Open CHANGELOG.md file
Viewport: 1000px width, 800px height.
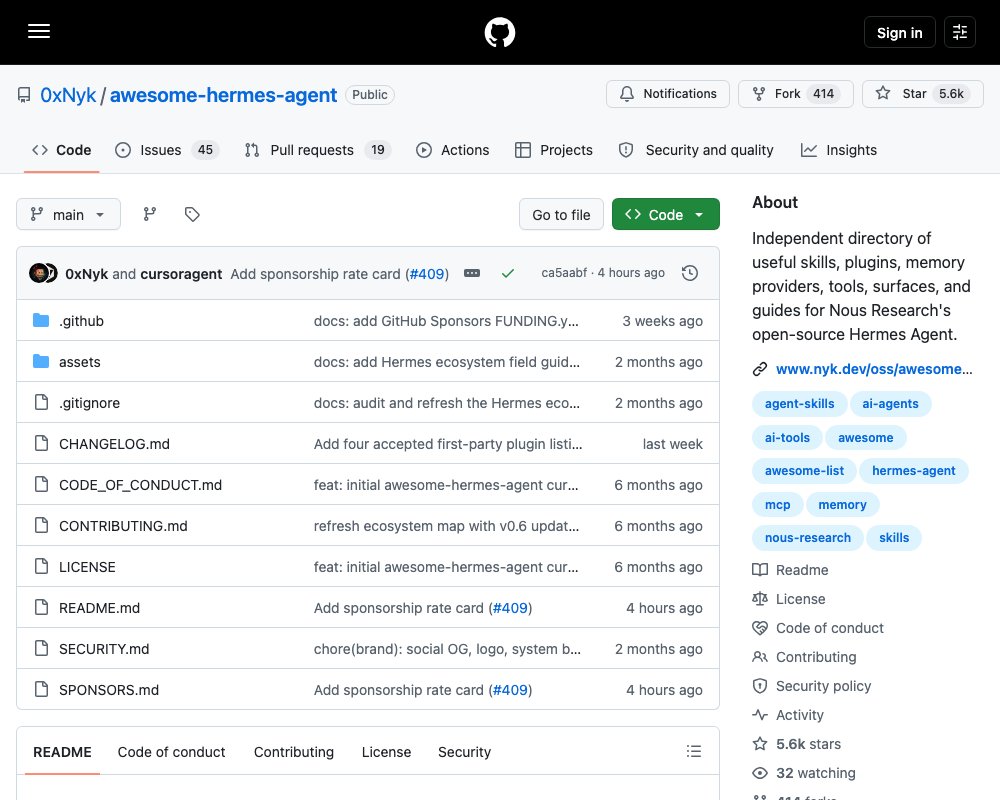coord(114,443)
